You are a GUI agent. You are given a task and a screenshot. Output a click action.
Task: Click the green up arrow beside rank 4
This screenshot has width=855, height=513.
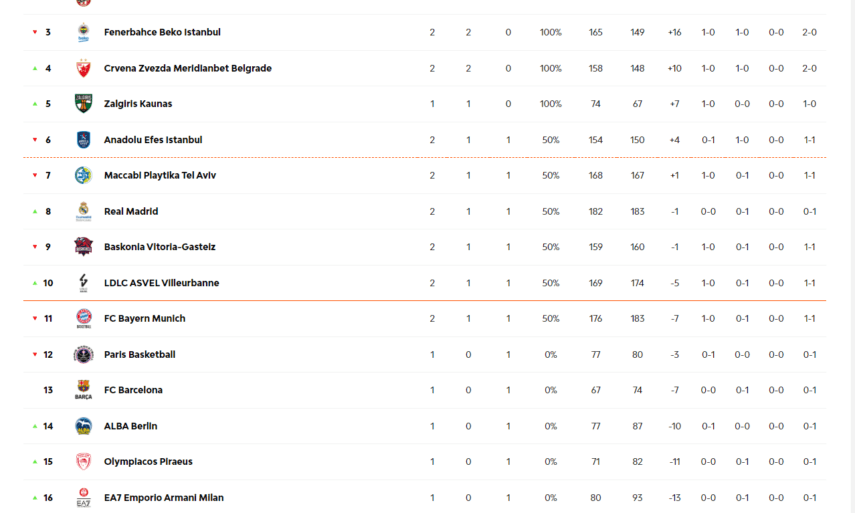click(x=35, y=68)
